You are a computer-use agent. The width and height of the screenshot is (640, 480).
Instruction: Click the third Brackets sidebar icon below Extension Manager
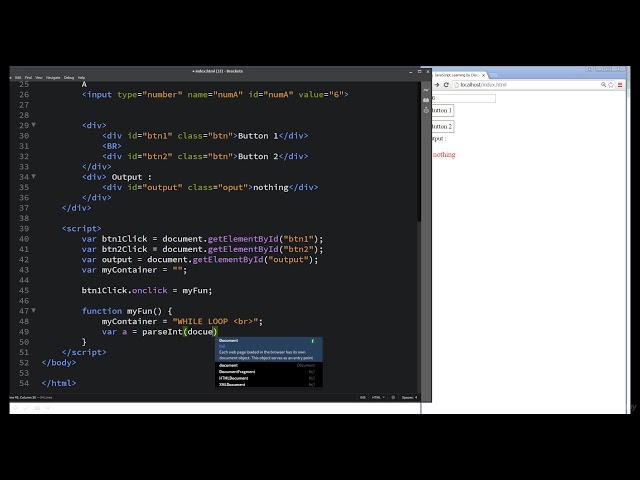click(x=426, y=110)
